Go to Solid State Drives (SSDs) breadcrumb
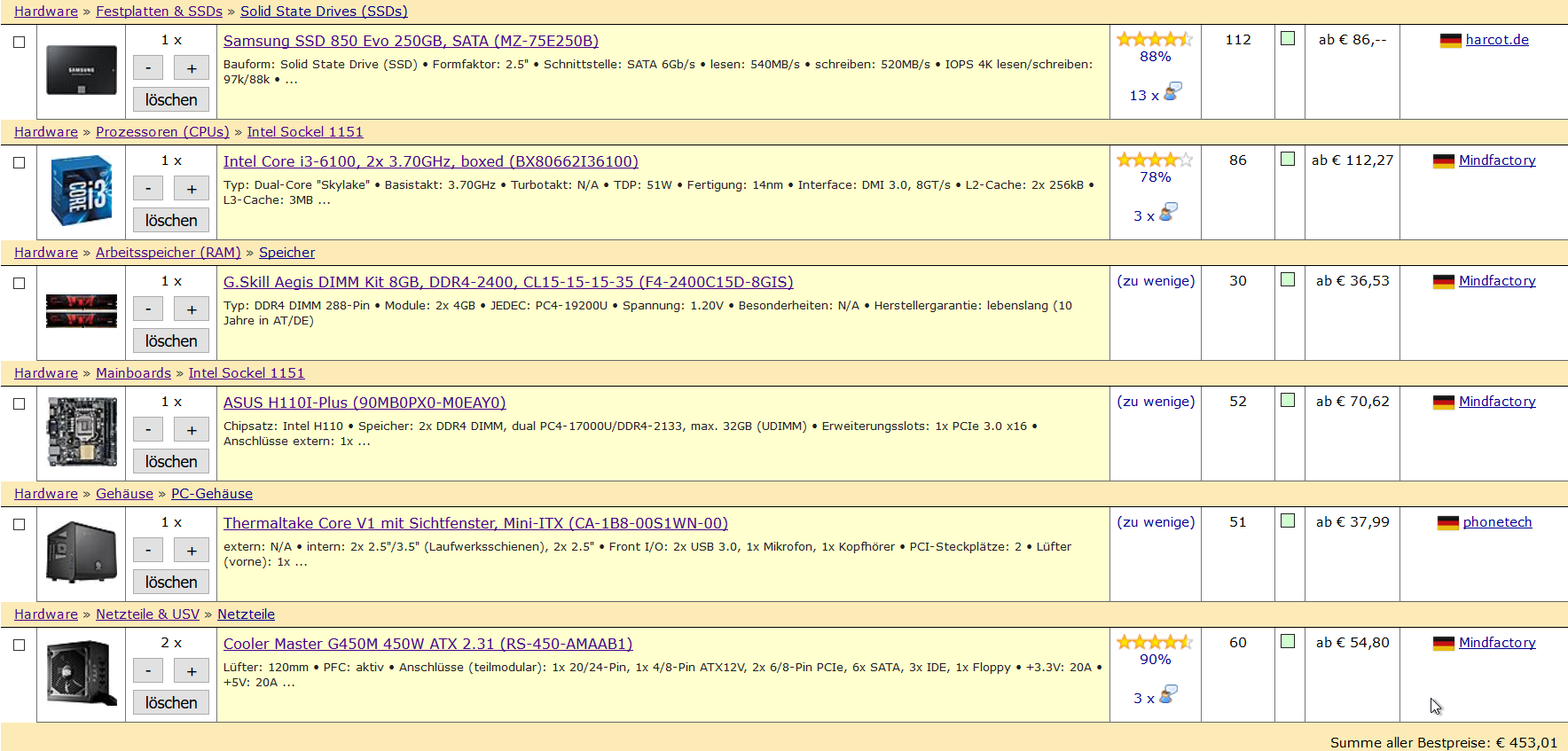Viewport: 1568px width, 751px height. point(324,12)
